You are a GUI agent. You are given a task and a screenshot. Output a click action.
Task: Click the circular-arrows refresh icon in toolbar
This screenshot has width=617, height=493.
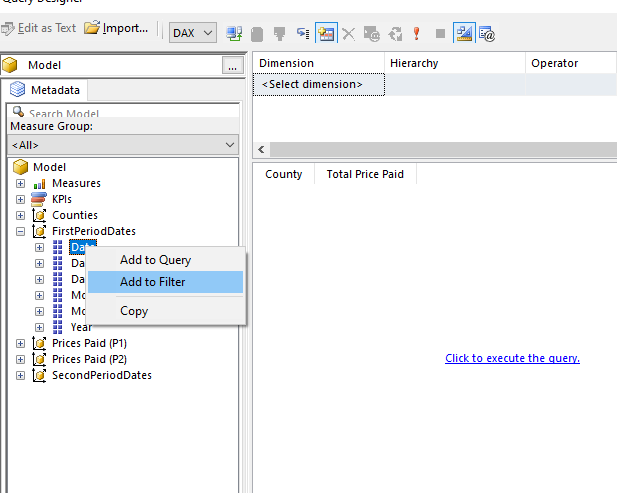click(x=393, y=33)
